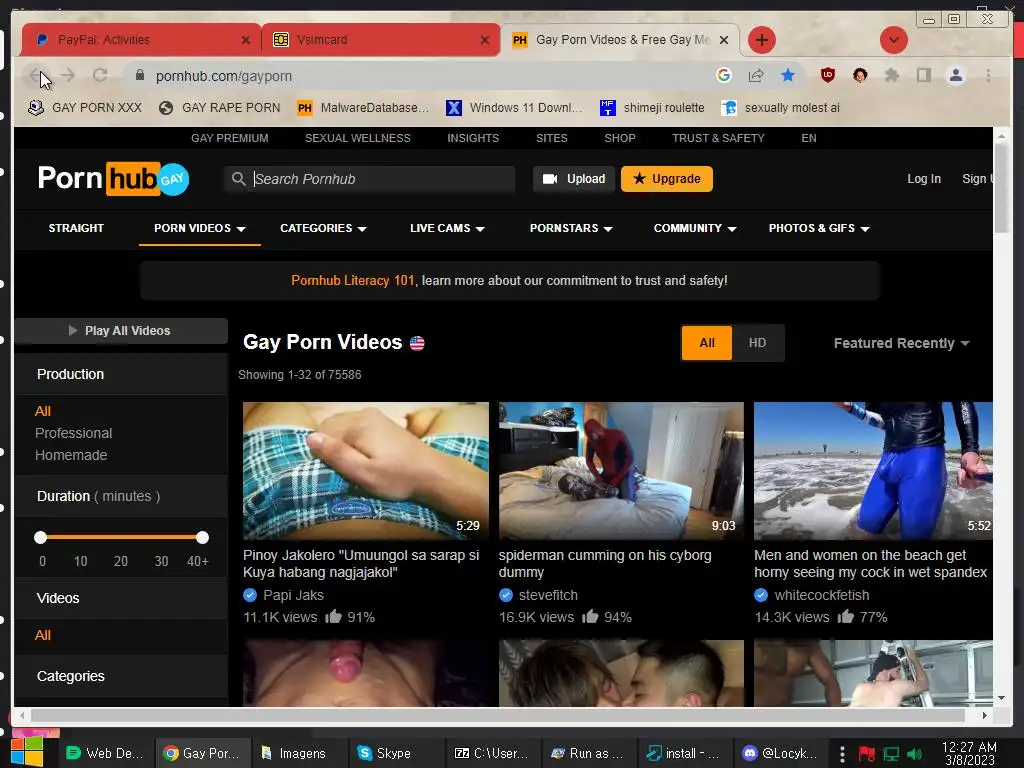Click the browser forward arrow

[68, 76]
